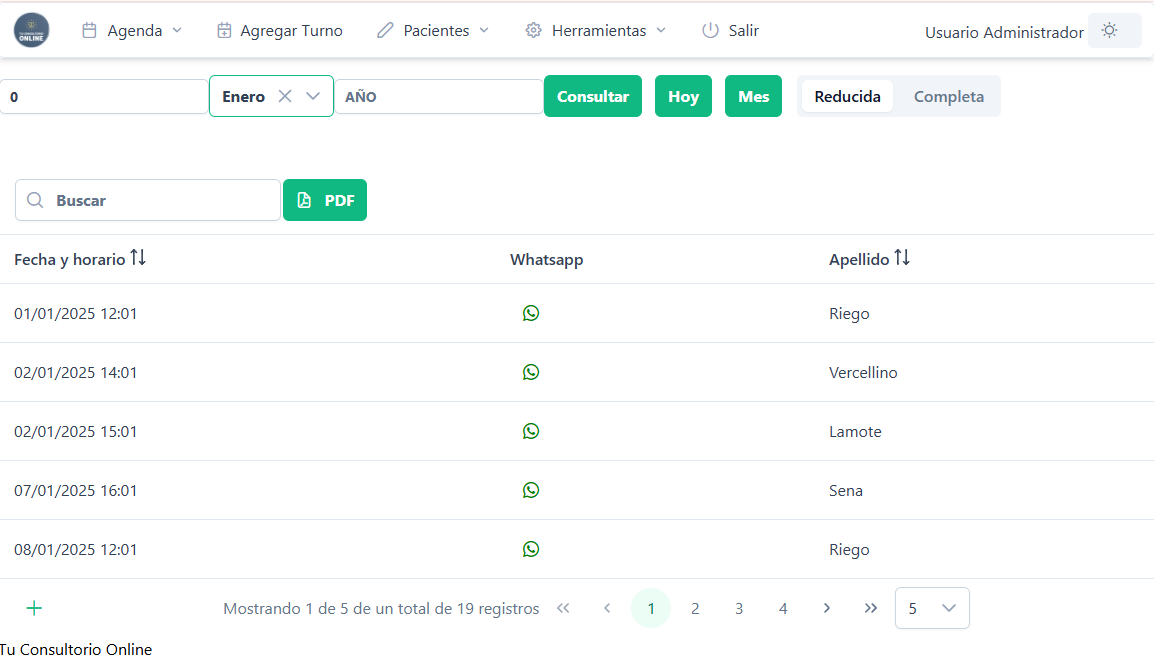Open rows-per-page dropdown showing 5
Image resolution: width=1154 pixels, height=668 pixels.
[x=931, y=608]
